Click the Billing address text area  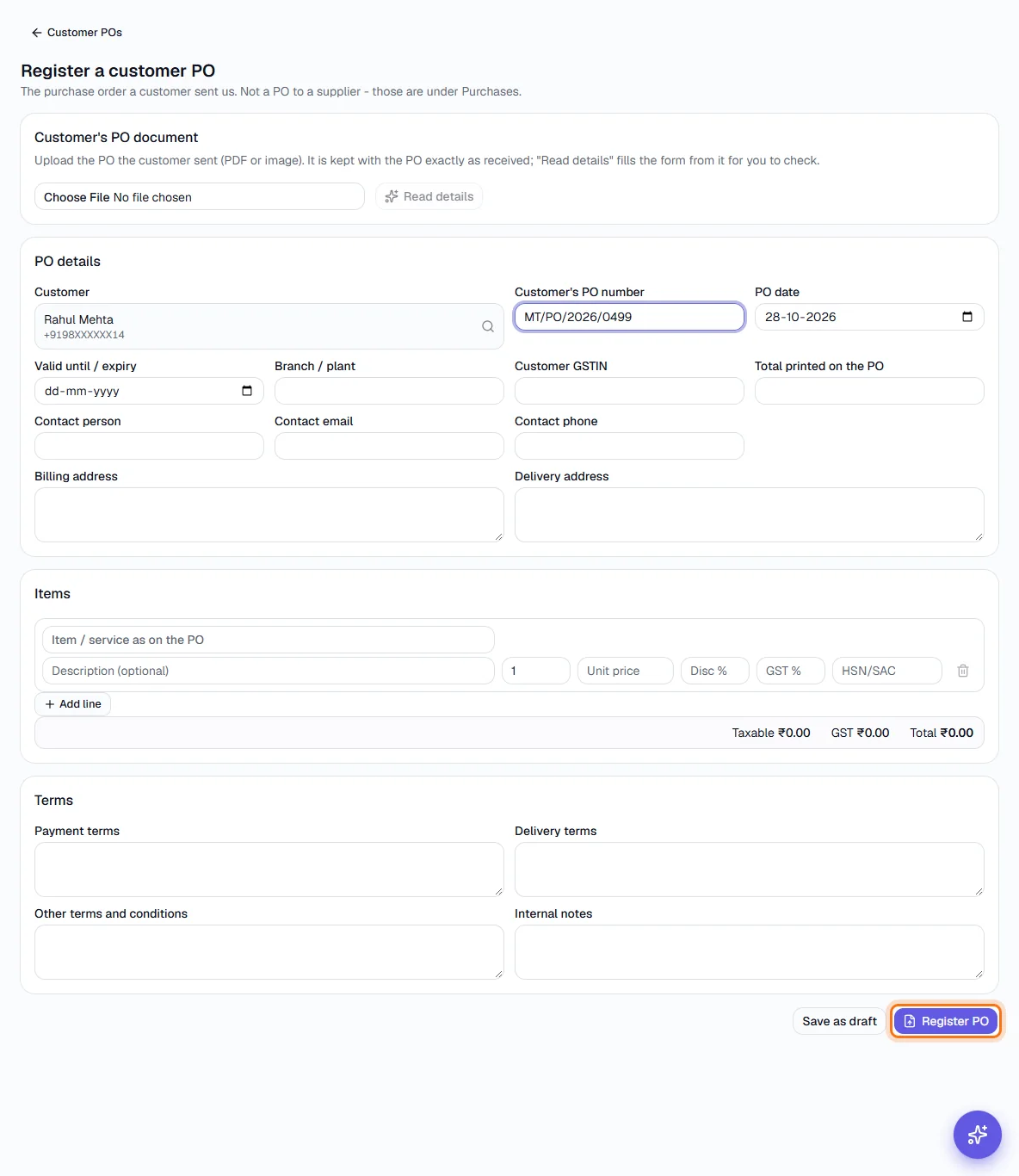[x=269, y=515]
